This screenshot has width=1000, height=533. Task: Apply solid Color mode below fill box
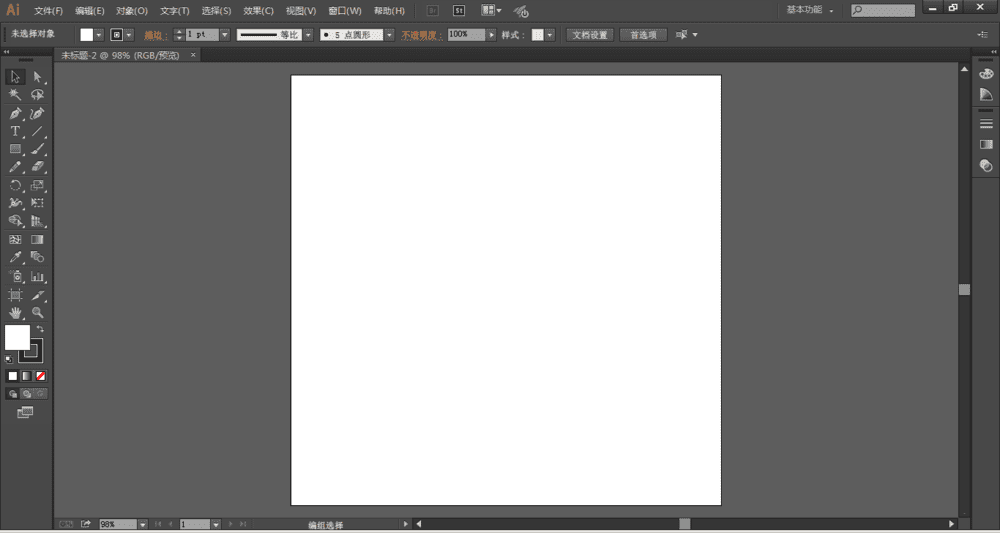pyautogui.click(x=12, y=376)
